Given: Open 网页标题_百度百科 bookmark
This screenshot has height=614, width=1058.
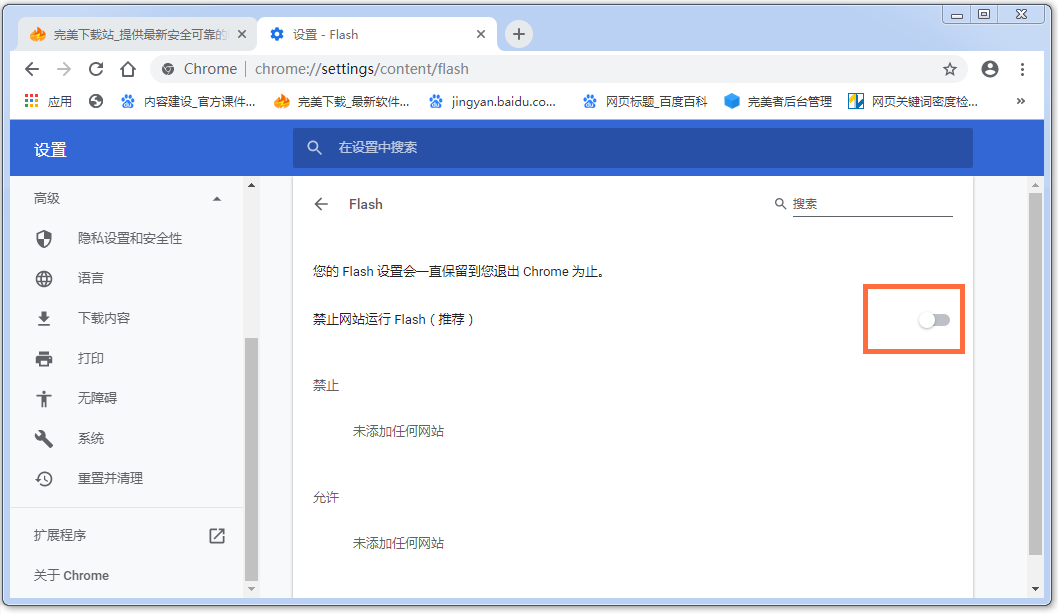Looking at the screenshot, I should click(x=644, y=101).
